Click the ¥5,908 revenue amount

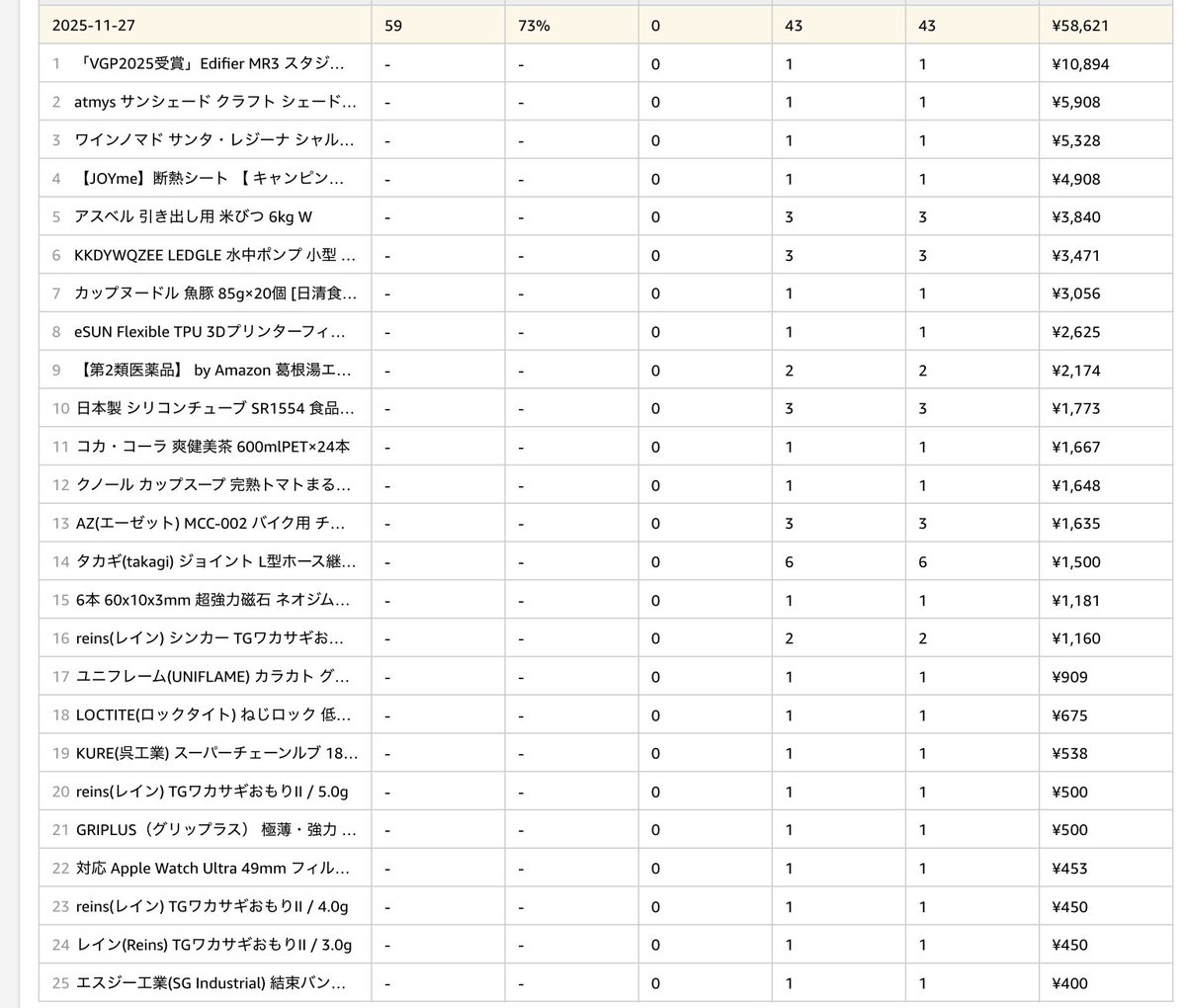tap(1077, 102)
